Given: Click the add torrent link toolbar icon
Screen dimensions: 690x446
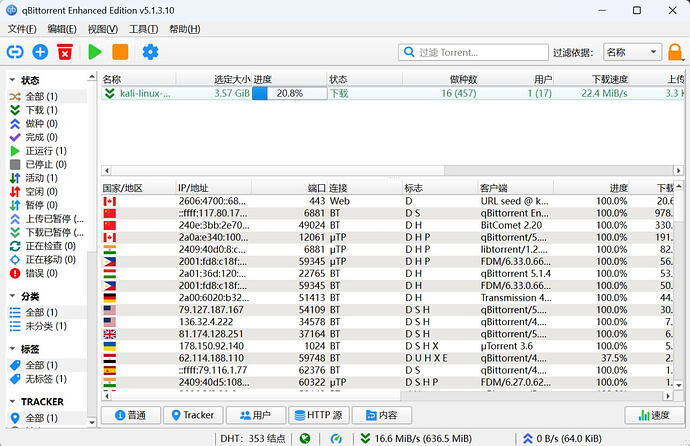Looking at the screenshot, I should pyautogui.click(x=15, y=52).
